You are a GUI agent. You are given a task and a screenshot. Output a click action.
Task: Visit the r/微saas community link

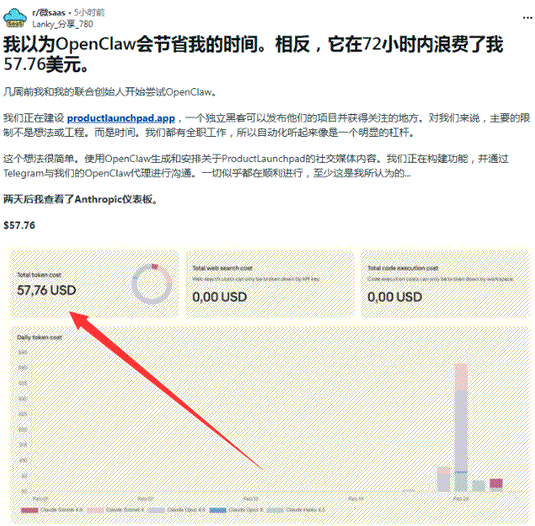coord(48,13)
